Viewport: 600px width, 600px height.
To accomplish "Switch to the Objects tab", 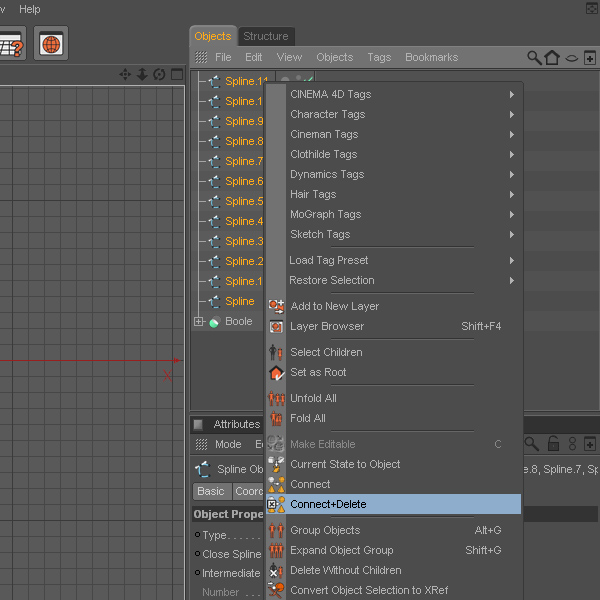I will pyautogui.click(x=213, y=36).
